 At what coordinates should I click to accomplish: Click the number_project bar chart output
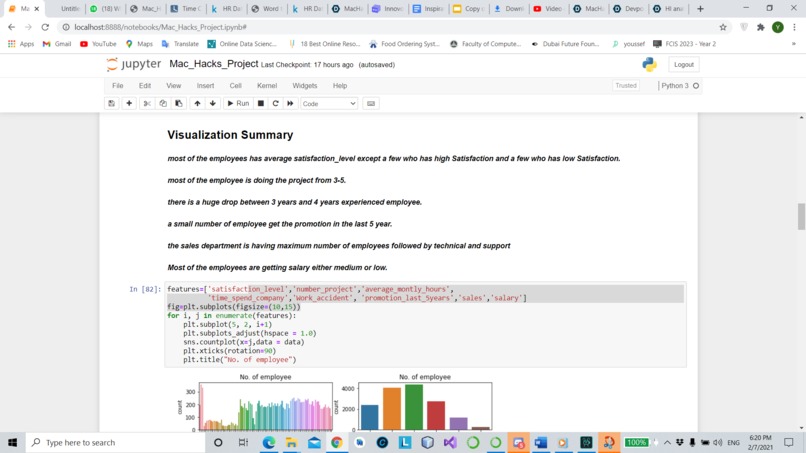[425, 406]
